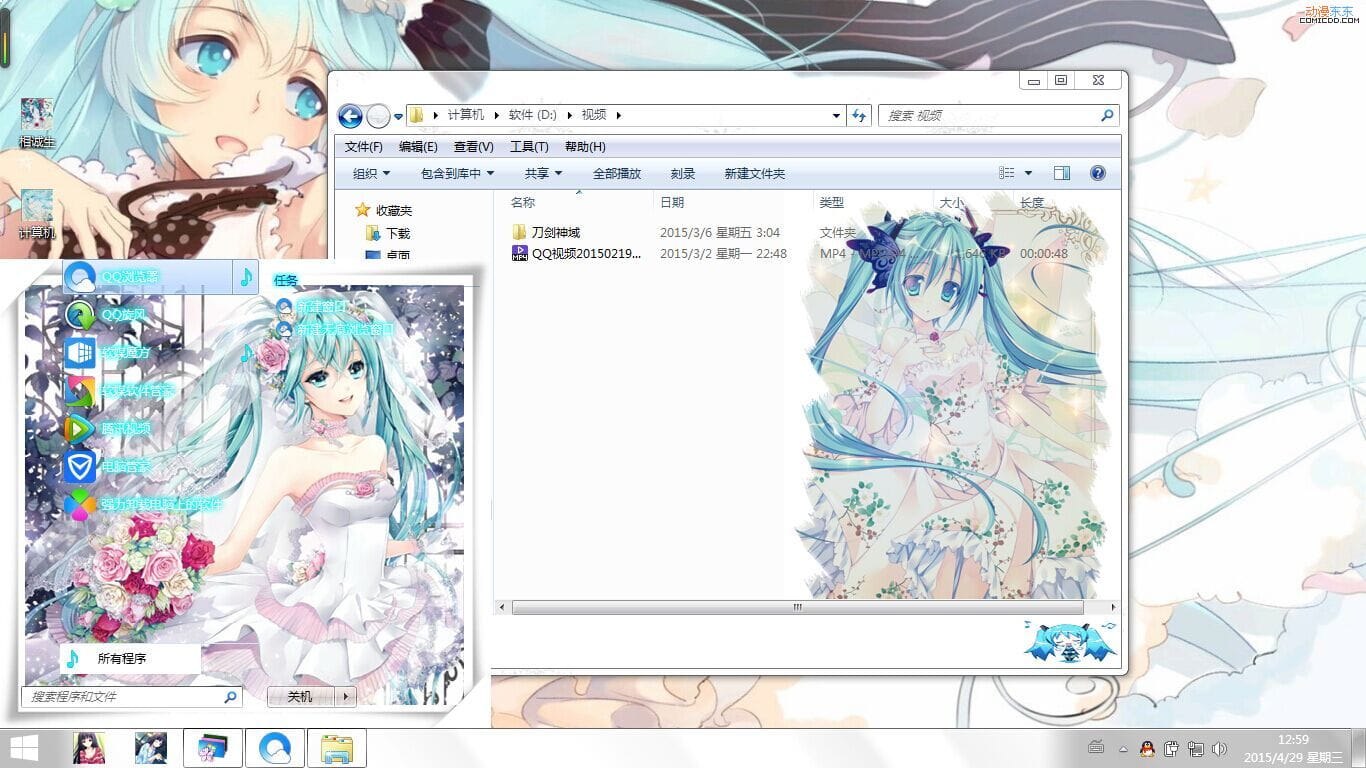Click the keyboard input tray icon

pyautogui.click(x=1096, y=748)
